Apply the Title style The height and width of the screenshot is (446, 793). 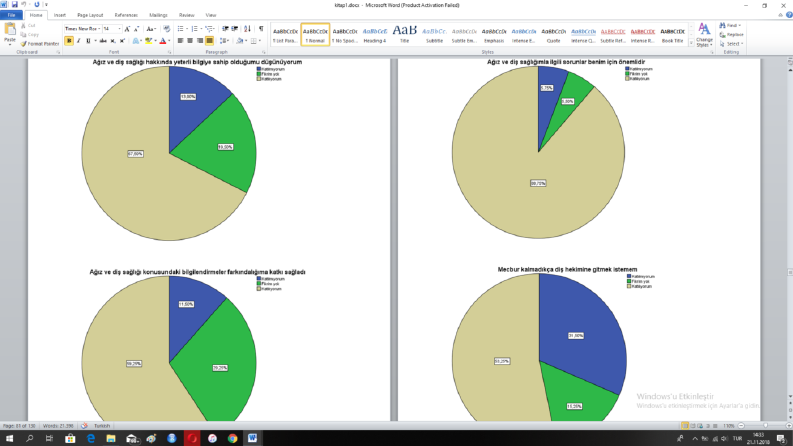pos(405,35)
